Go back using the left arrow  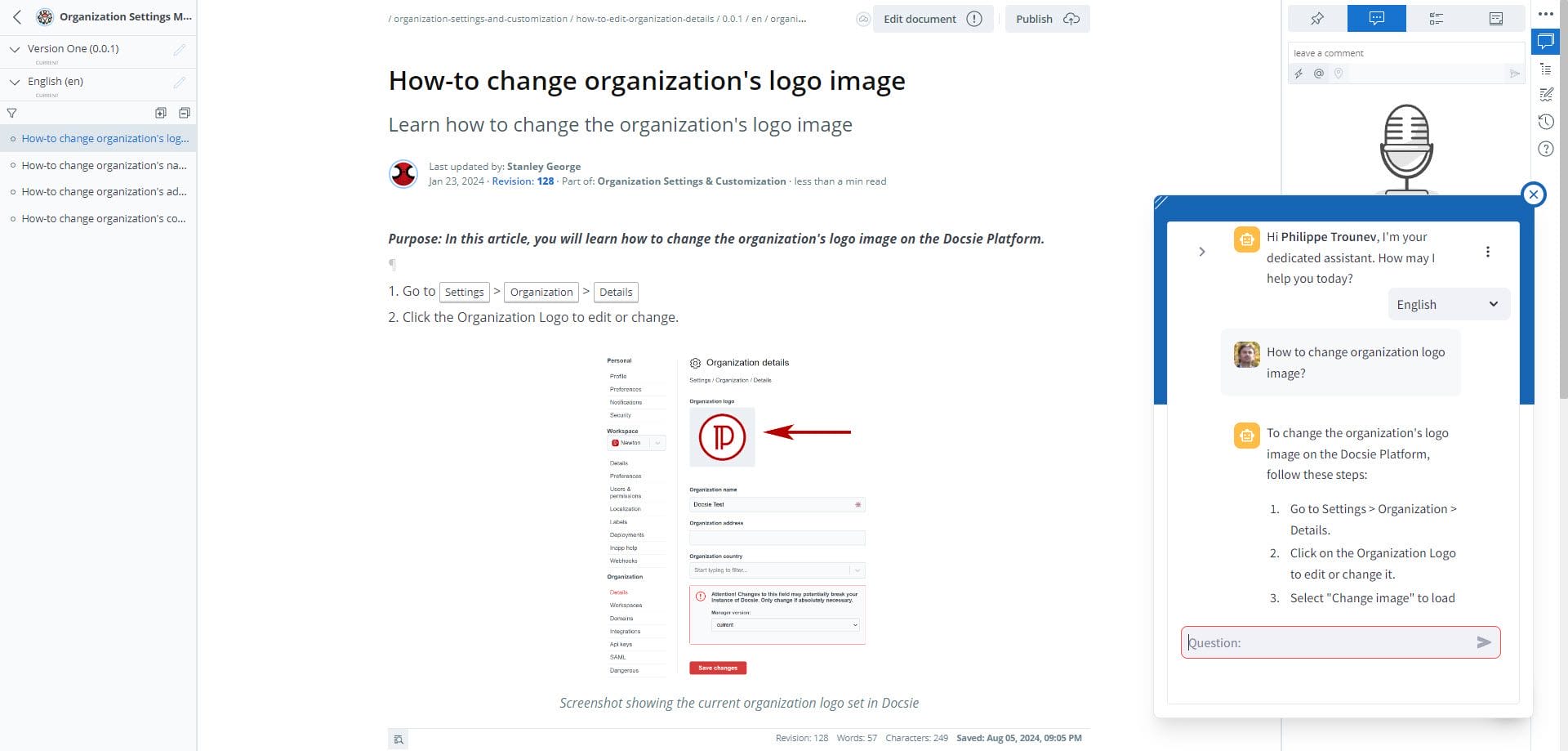pyautogui.click(x=17, y=16)
